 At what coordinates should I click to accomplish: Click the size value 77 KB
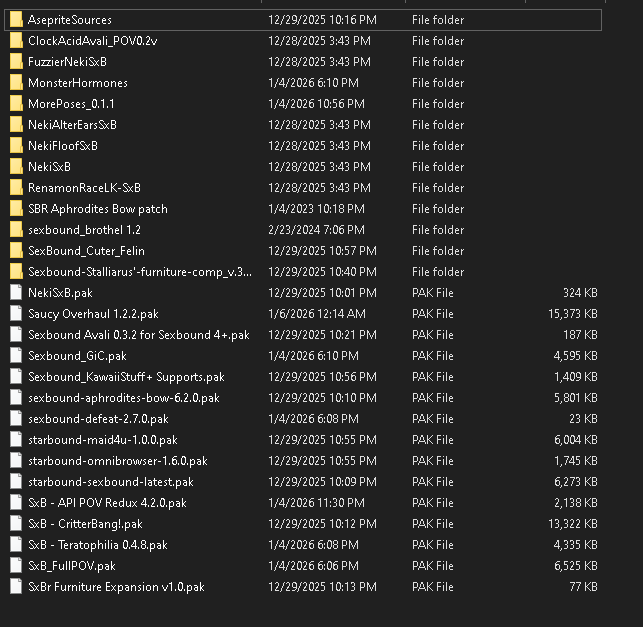tap(583, 586)
